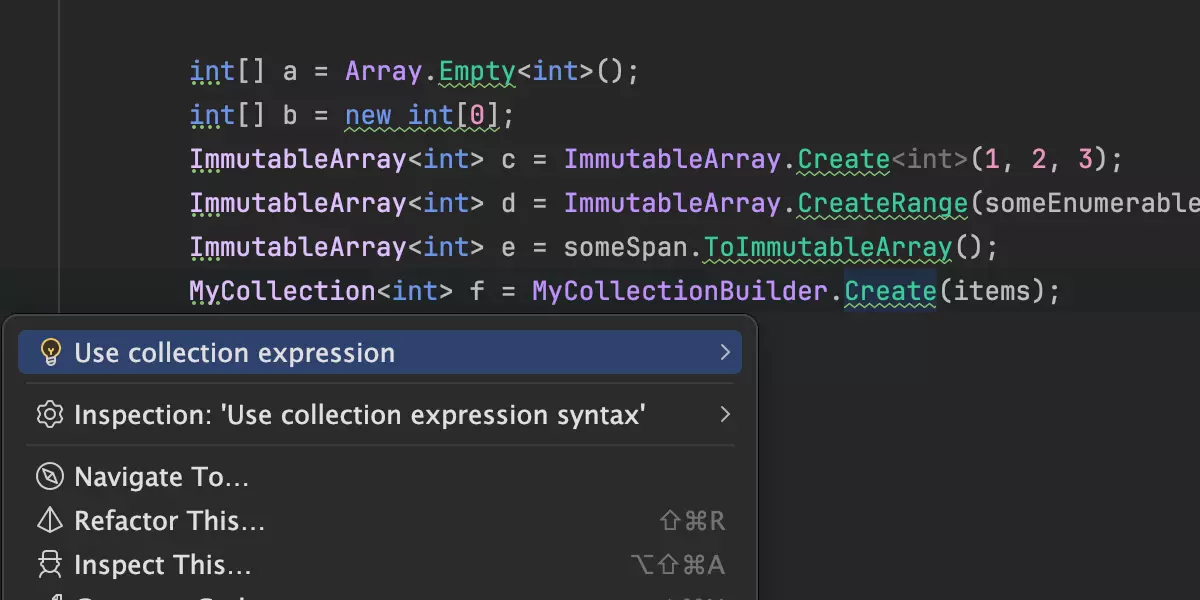Select 'Use collection expression' quick fix
The image size is (1200, 600).
pyautogui.click(x=235, y=353)
